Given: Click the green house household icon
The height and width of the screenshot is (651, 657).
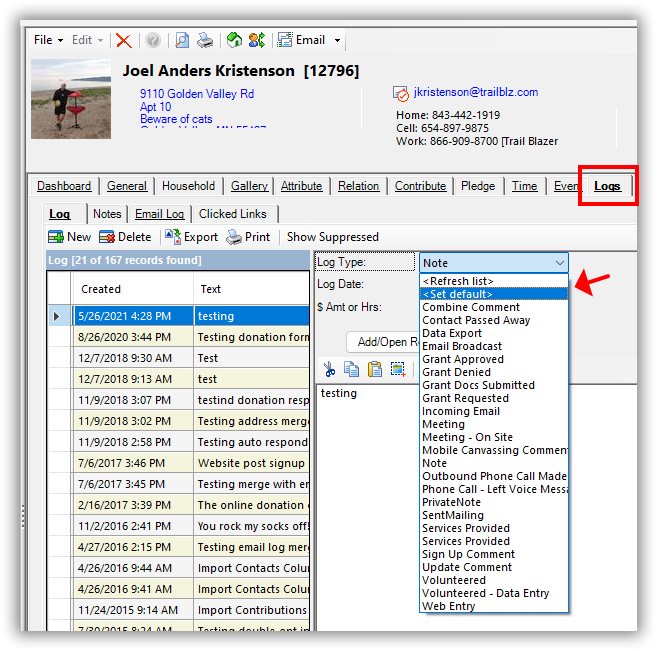Looking at the screenshot, I should pos(234,41).
